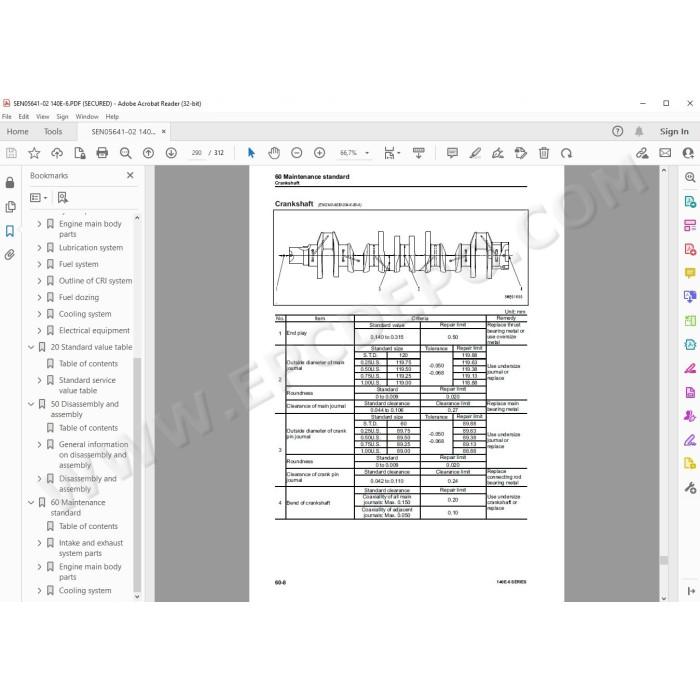
Task: Click the cloud upload icon
Action: point(57,153)
